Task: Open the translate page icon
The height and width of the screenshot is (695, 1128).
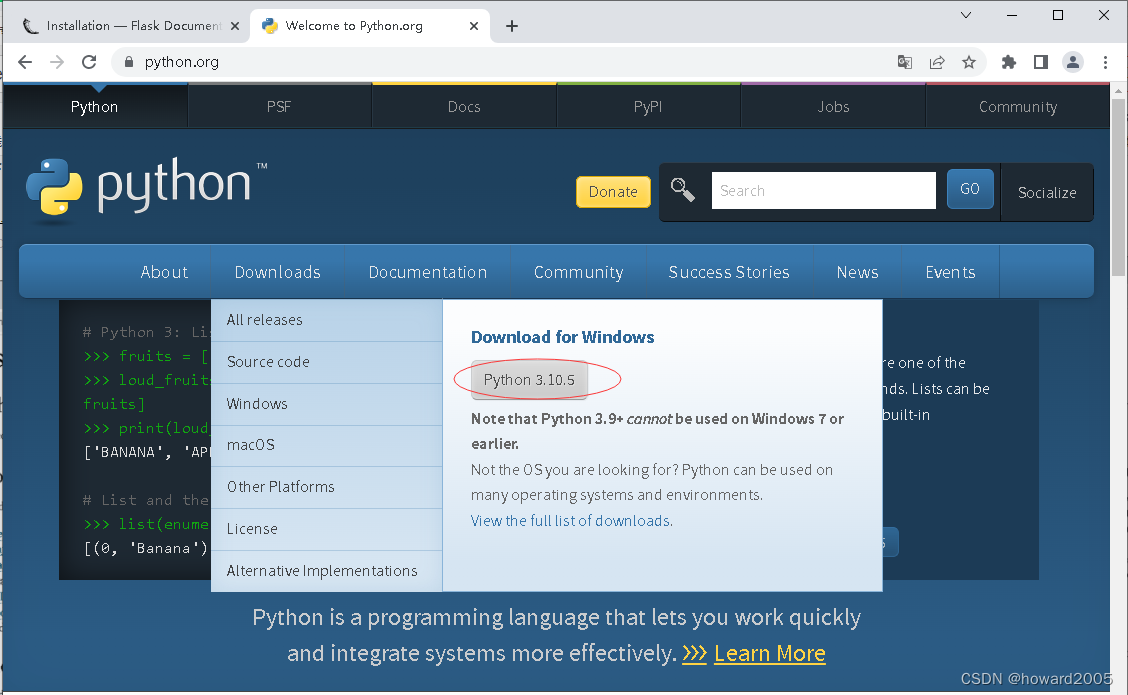Action: tap(905, 62)
